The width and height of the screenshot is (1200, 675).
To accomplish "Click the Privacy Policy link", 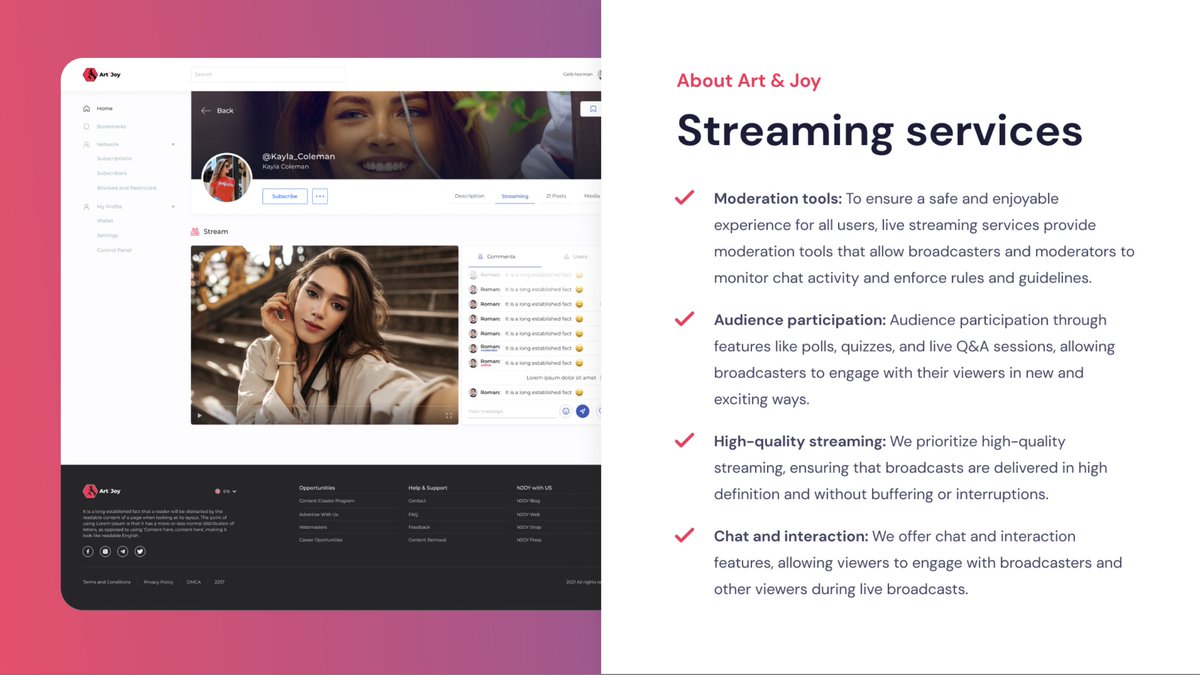I will [x=158, y=582].
